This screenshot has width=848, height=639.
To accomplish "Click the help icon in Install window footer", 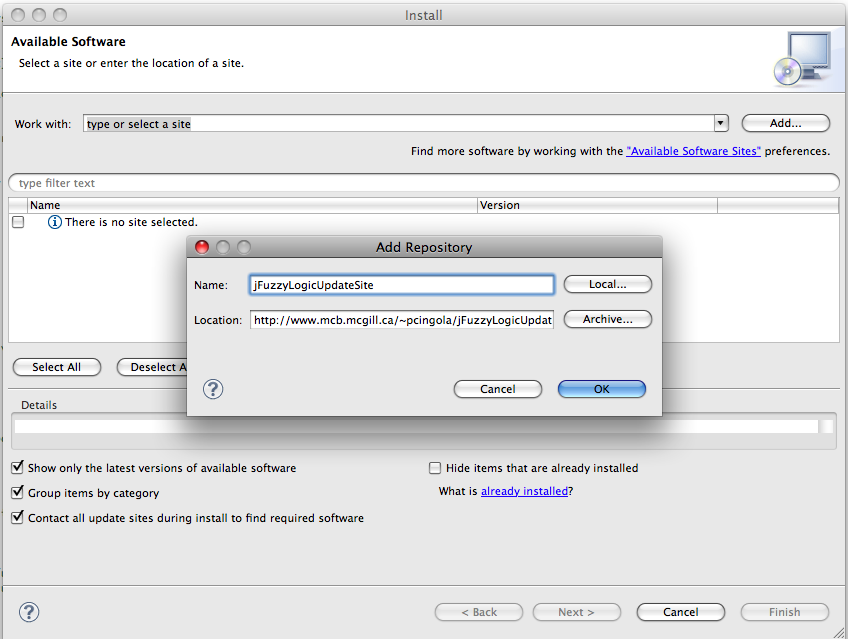I will [29, 612].
